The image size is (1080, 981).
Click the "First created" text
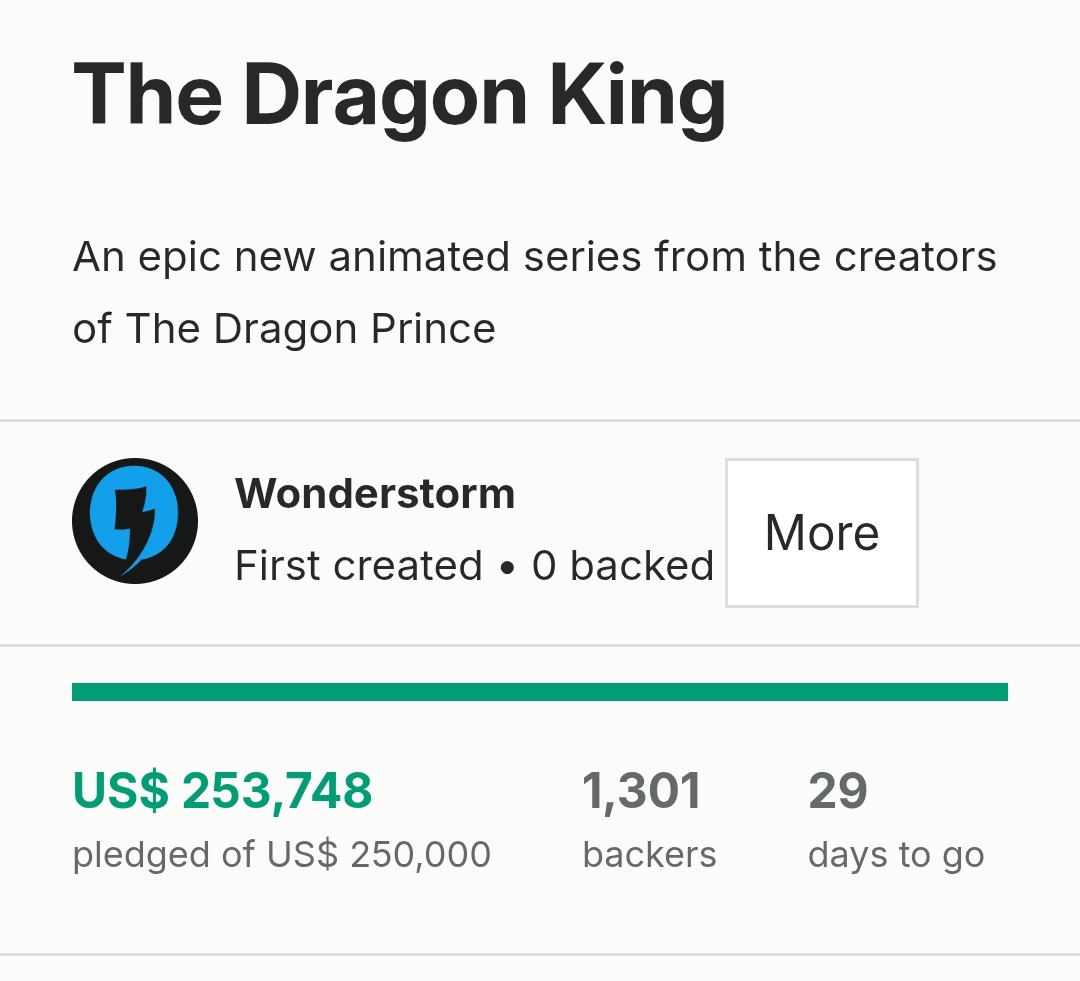(x=358, y=566)
